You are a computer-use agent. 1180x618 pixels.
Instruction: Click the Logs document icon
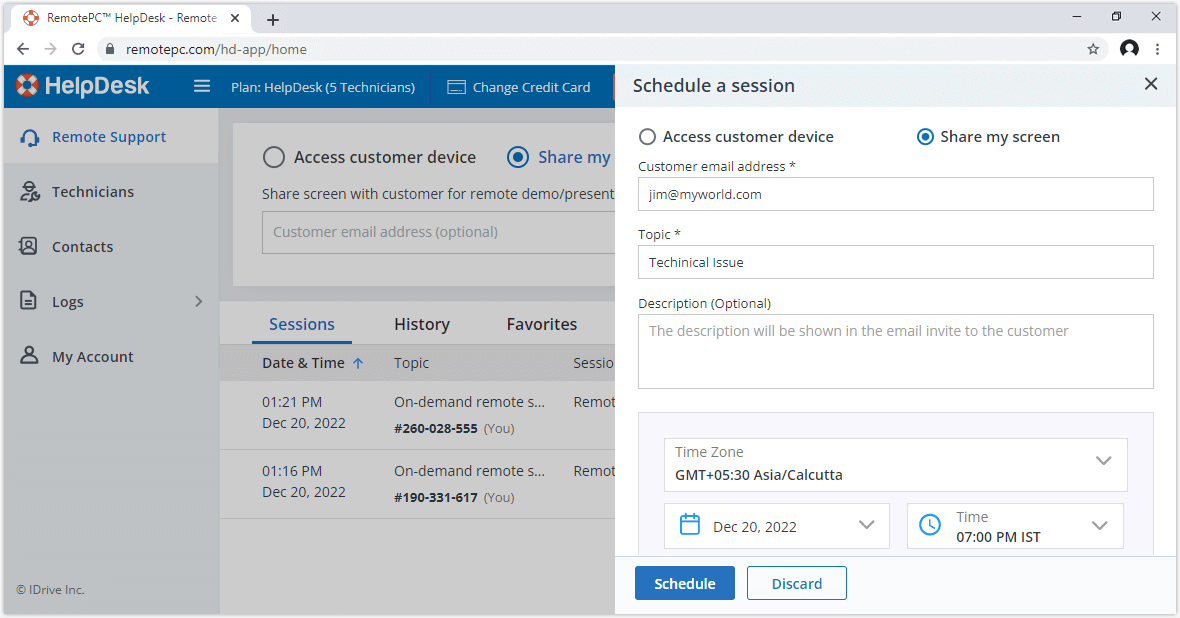(x=28, y=300)
